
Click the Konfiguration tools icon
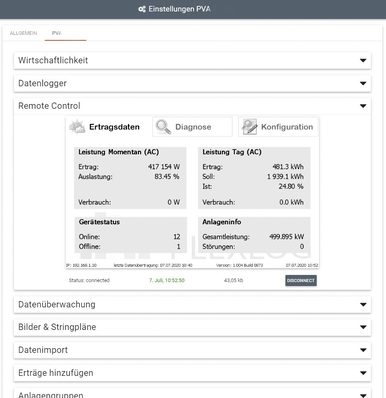click(x=250, y=127)
